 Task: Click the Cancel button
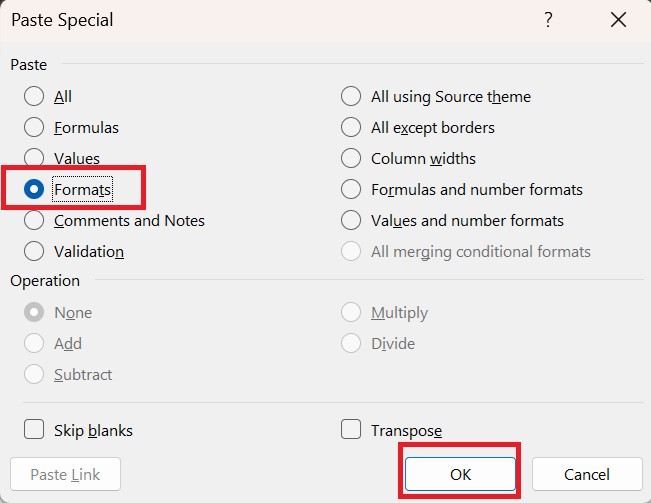[x=586, y=474]
